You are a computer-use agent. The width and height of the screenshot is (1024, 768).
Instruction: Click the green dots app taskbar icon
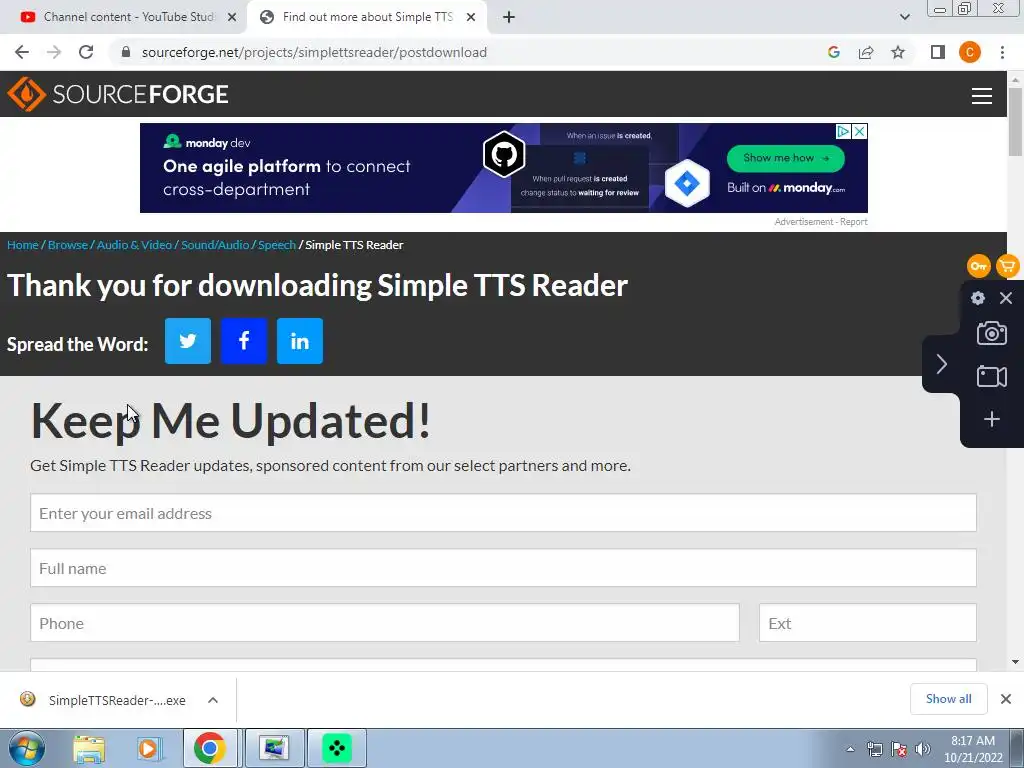tap(337, 748)
